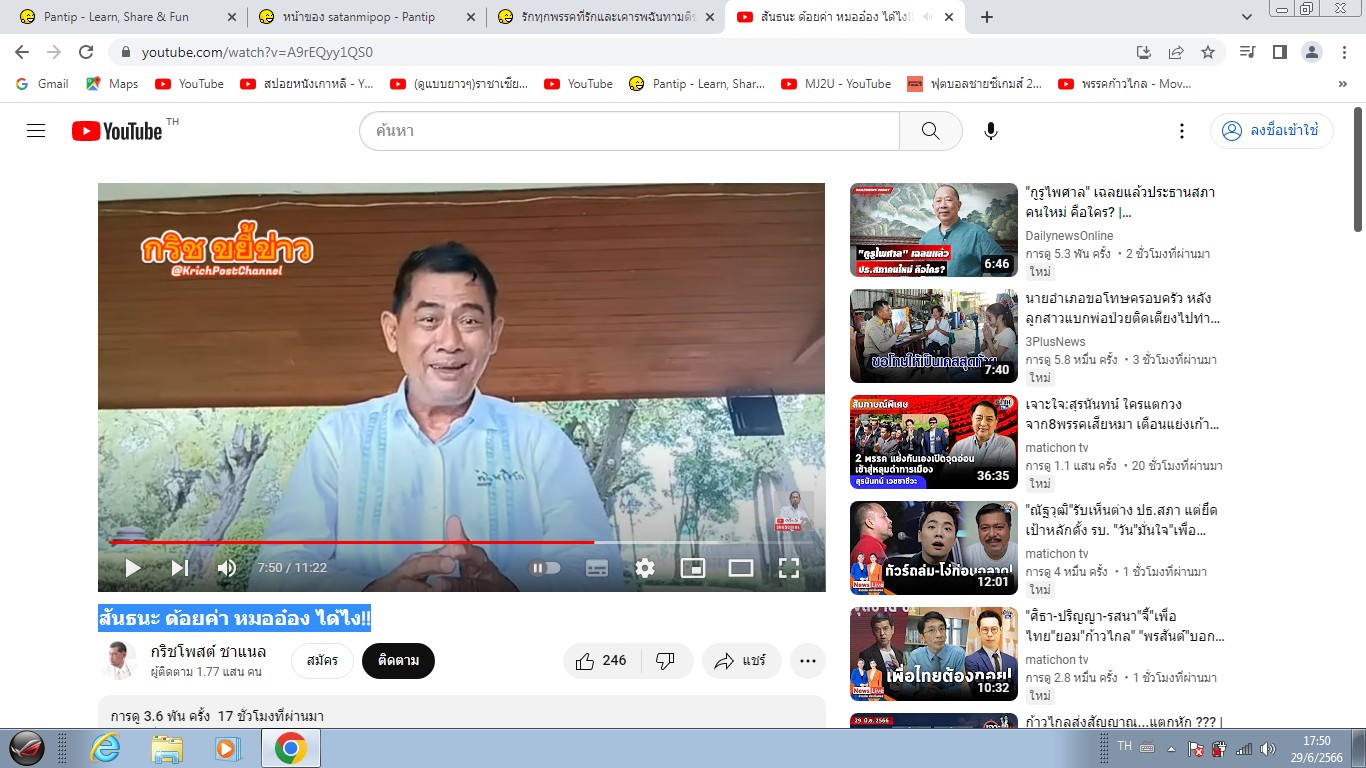
Task: Click the install app icon in address bar
Action: (x=1144, y=52)
